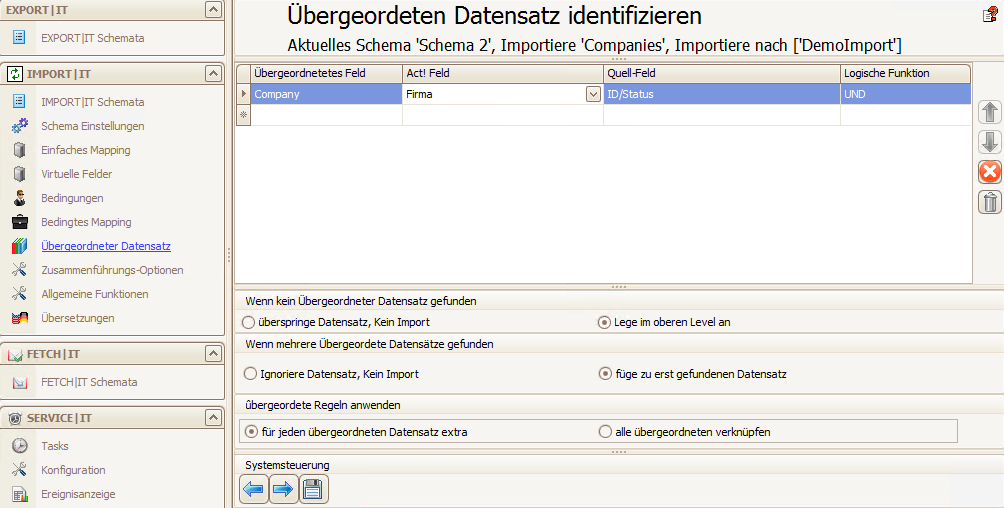Open EXPORT|IT Schemata icon

coord(19,38)
